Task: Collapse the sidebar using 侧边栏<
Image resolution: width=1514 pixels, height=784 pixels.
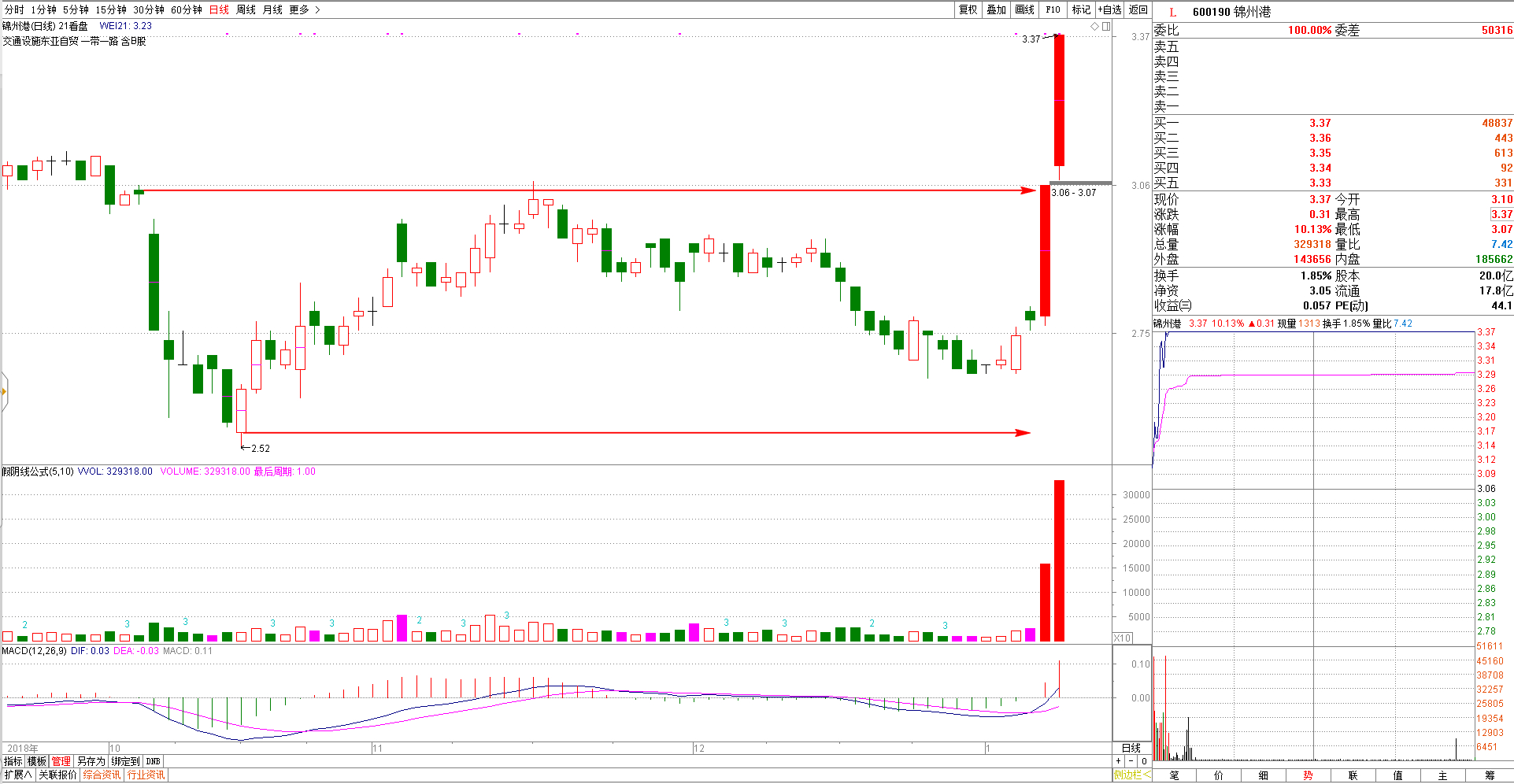Action: click(x=1131, y=775)
